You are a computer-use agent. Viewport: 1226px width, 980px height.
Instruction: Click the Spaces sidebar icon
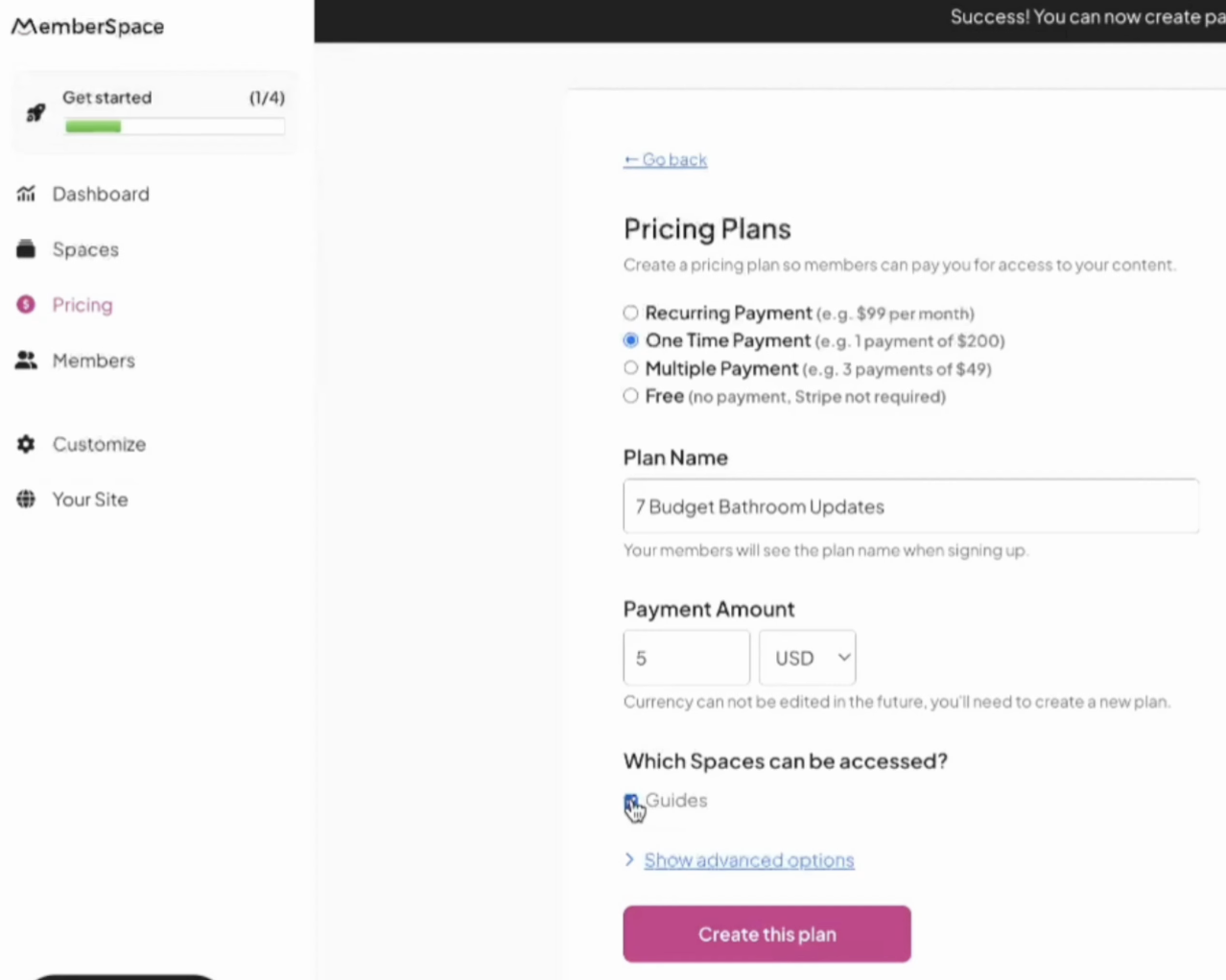click(x=26, y=249)
